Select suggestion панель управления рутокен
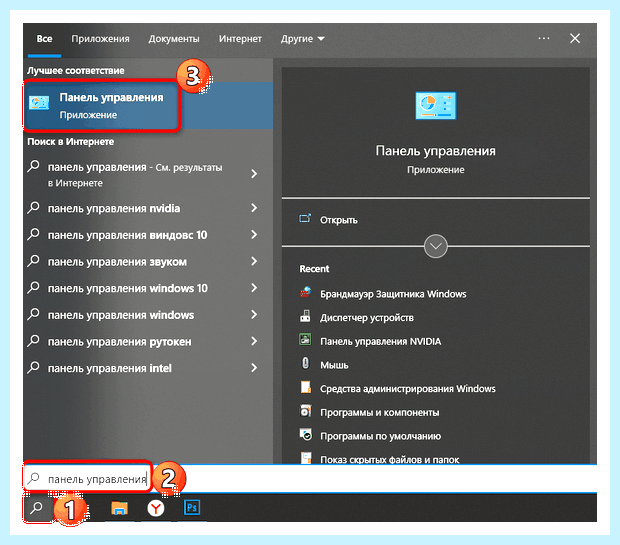Viewport: 620px width, 545px height. pyautogui.click(x=119, y=342)
